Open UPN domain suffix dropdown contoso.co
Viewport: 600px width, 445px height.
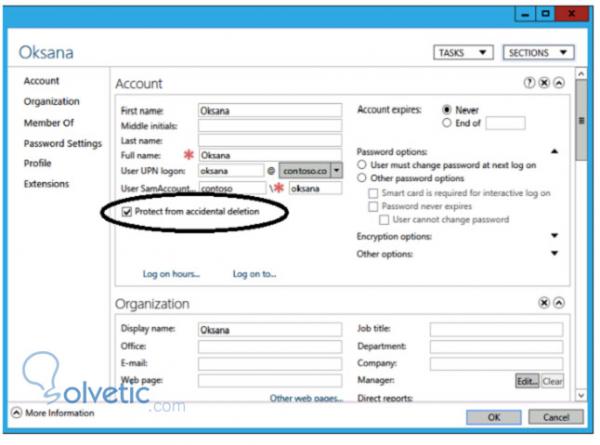click(336, 170)
